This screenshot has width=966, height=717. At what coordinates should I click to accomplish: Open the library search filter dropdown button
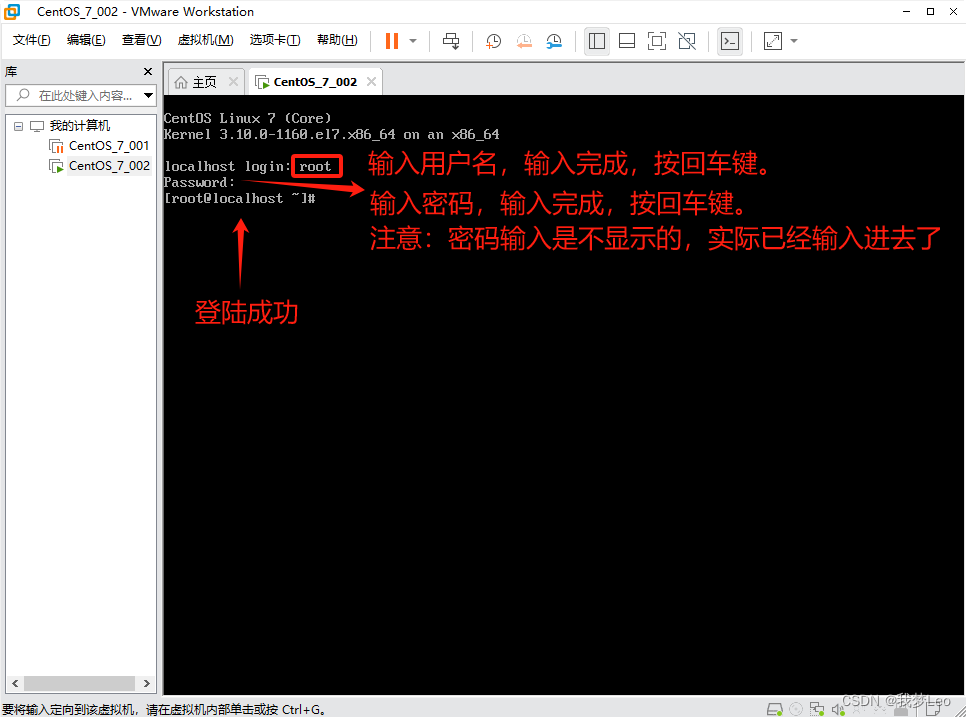147,95
